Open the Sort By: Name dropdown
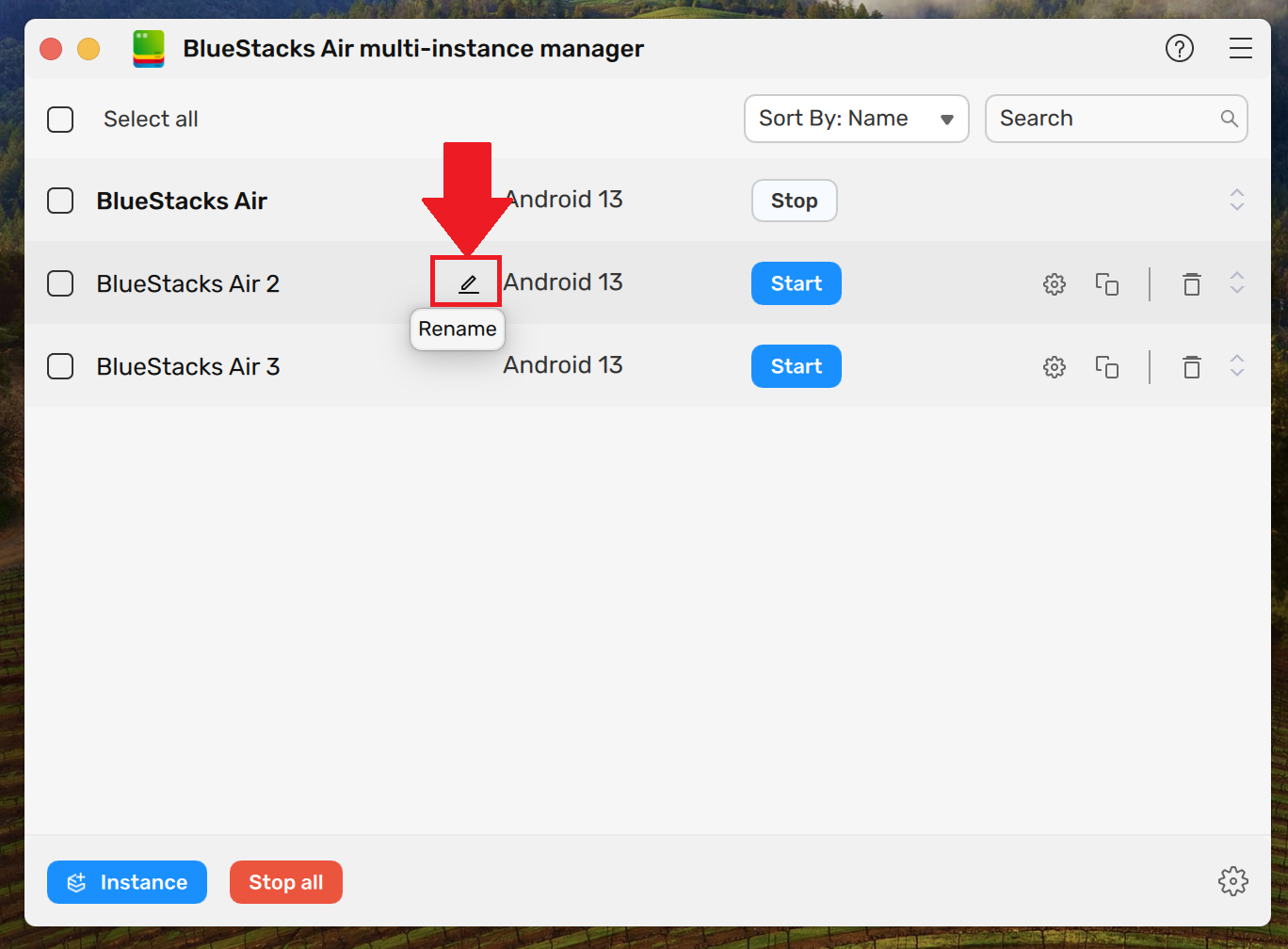1288x949 pixels. point(856,119)
